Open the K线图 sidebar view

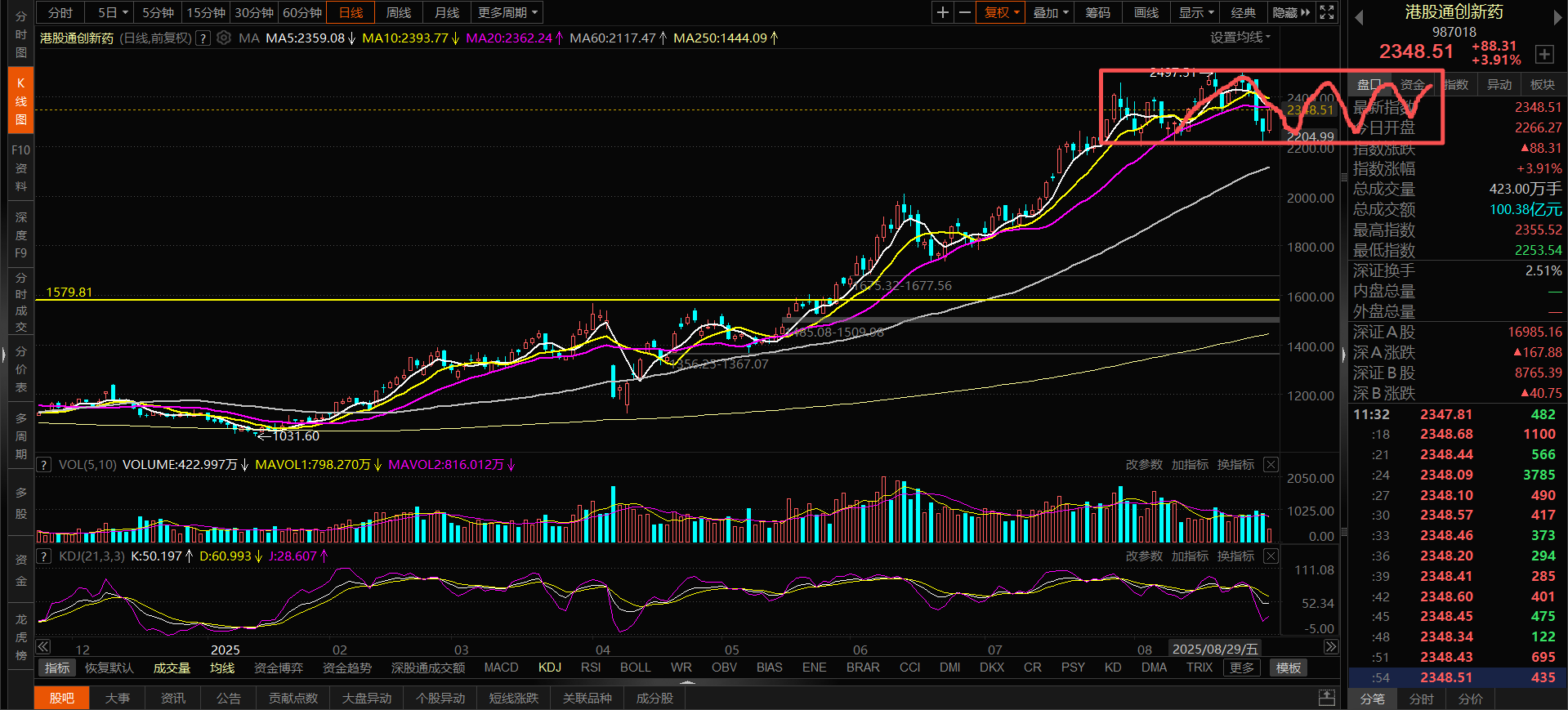click(x=20, y=100)
